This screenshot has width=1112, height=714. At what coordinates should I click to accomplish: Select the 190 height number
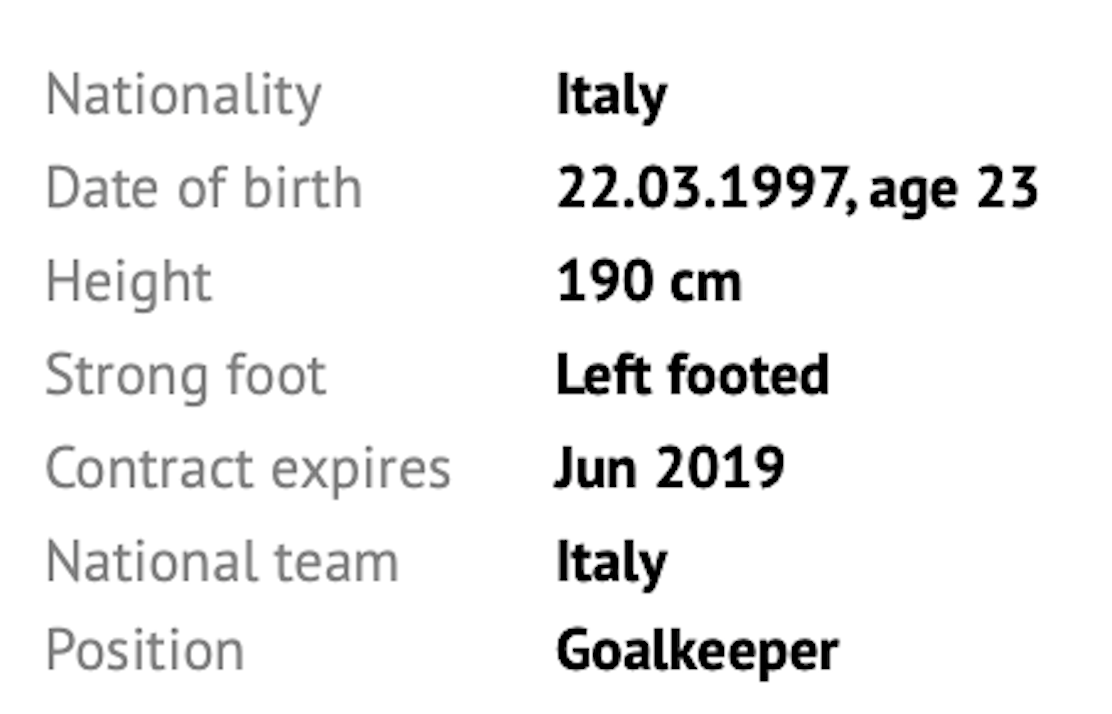(596, 282)
